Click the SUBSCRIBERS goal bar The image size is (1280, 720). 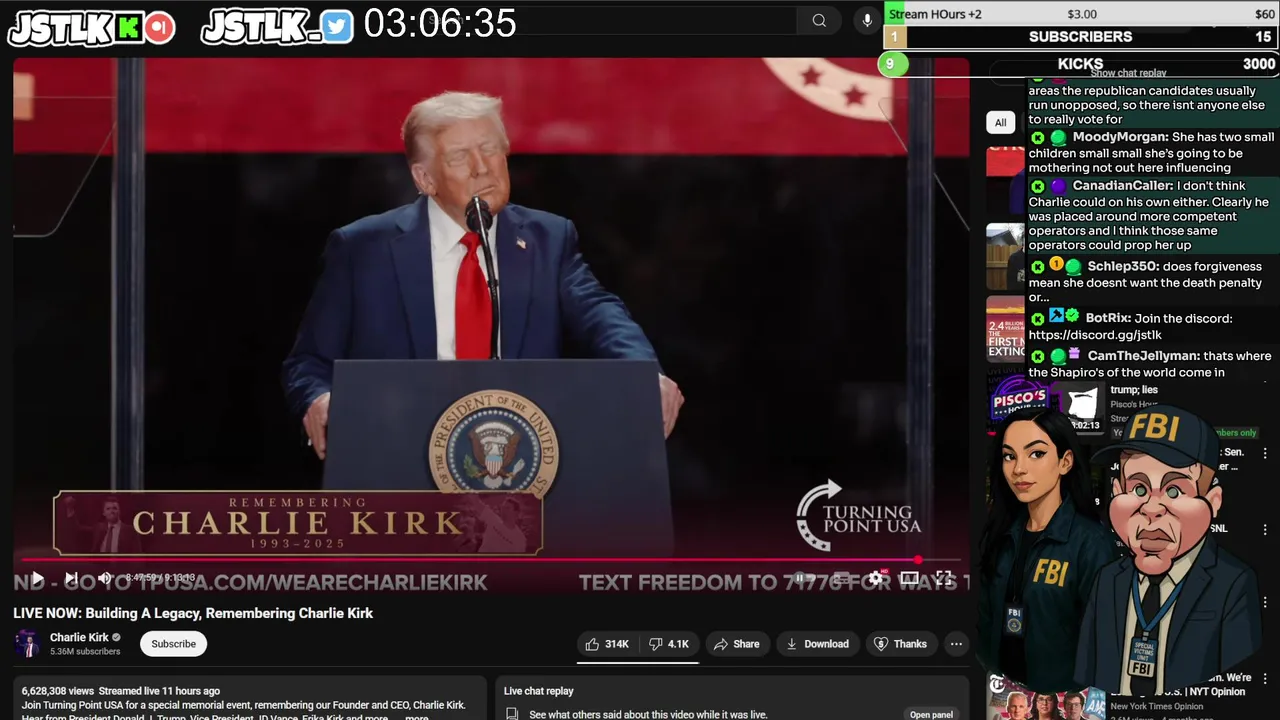(x=1080, y=37)
